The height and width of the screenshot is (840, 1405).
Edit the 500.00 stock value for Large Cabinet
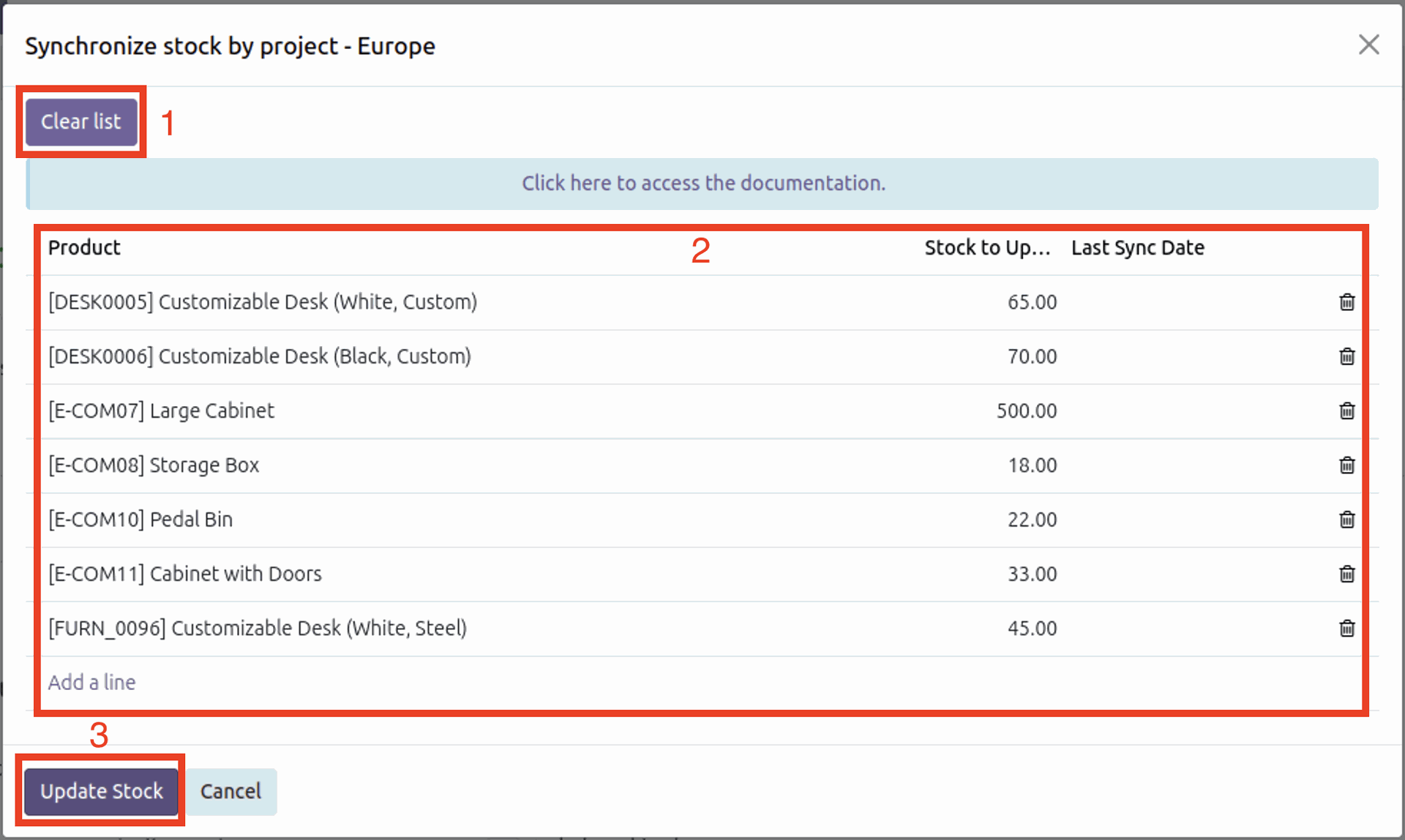pyautogui.click(x=1026, y=410)
